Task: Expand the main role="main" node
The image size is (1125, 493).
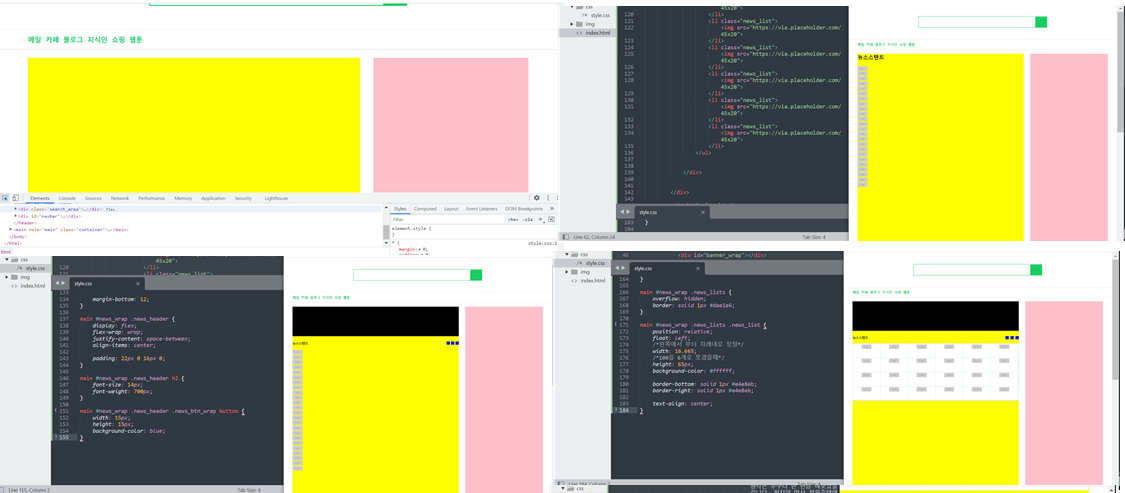Action: [11, 229]
